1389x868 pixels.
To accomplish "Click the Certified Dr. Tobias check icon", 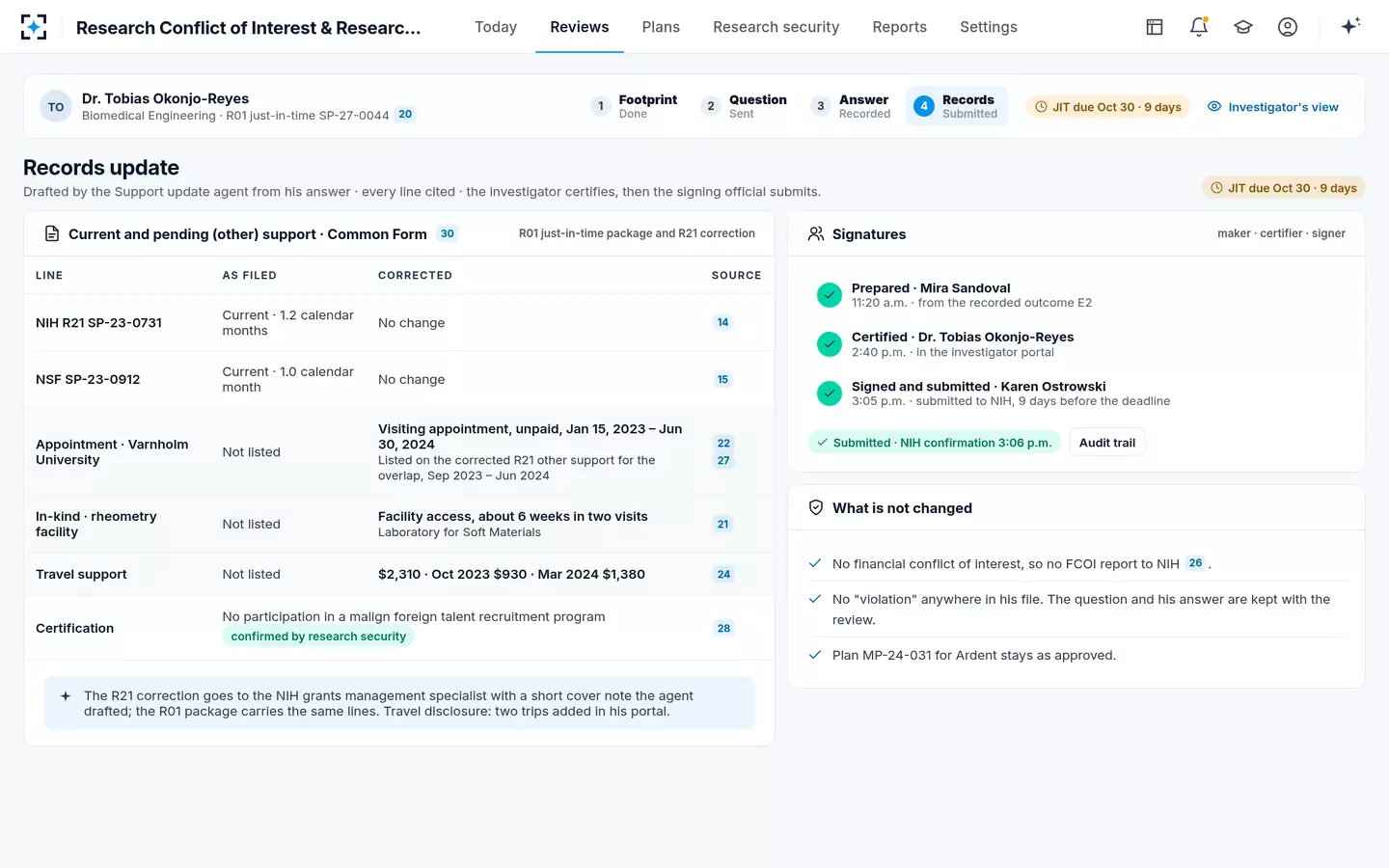I will (830, 344).
